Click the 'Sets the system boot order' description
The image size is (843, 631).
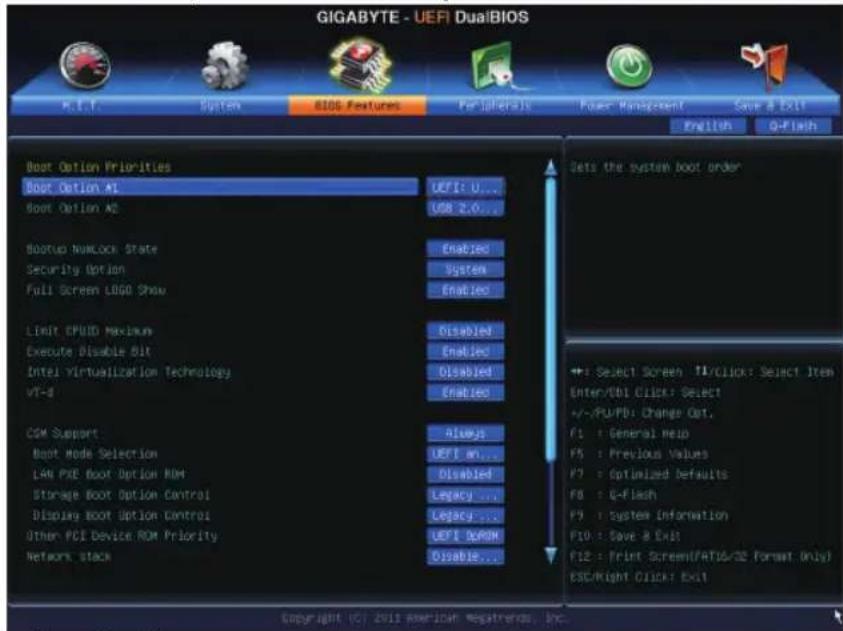pyautogui.click(x=655, y=167)
